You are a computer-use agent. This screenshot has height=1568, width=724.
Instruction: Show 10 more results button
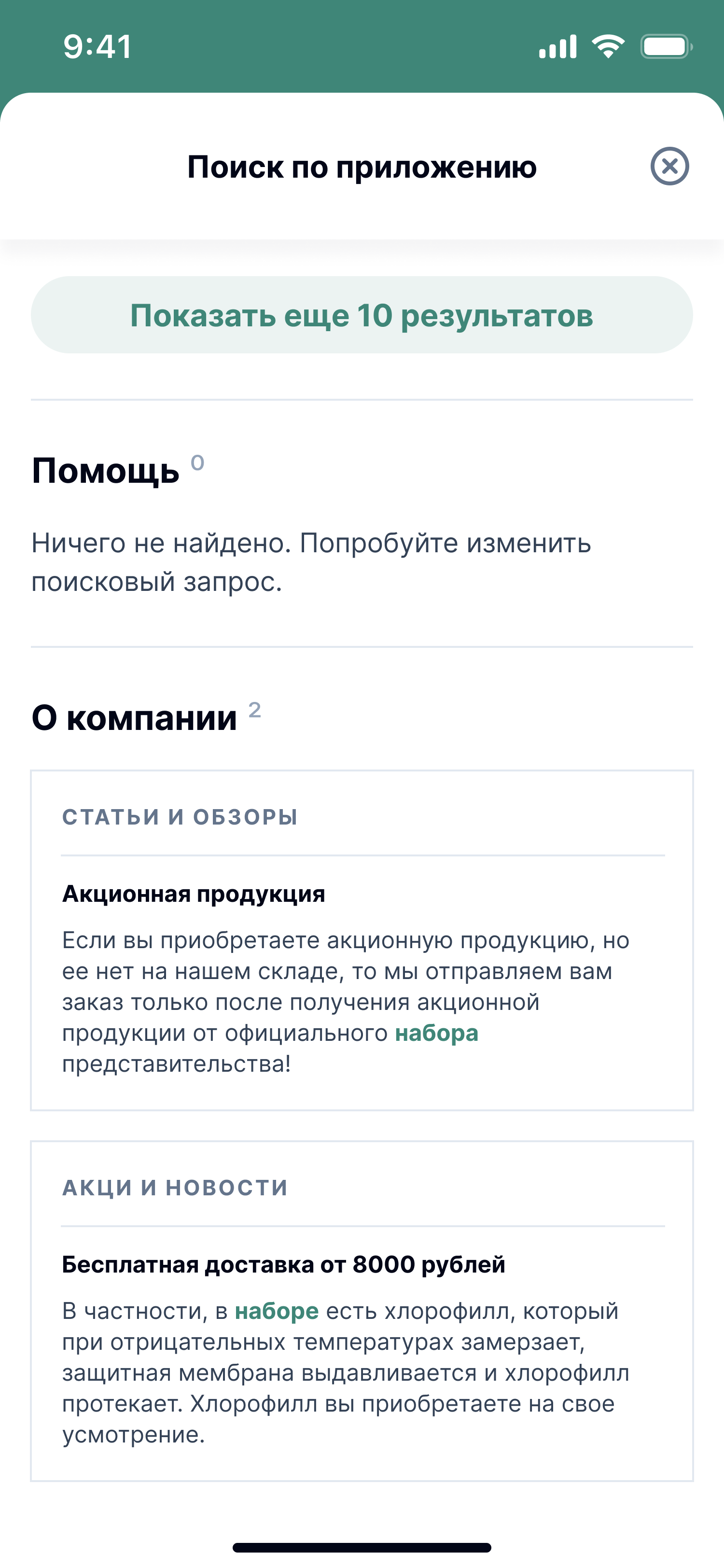pyautogui.click(x=362, y=315)
